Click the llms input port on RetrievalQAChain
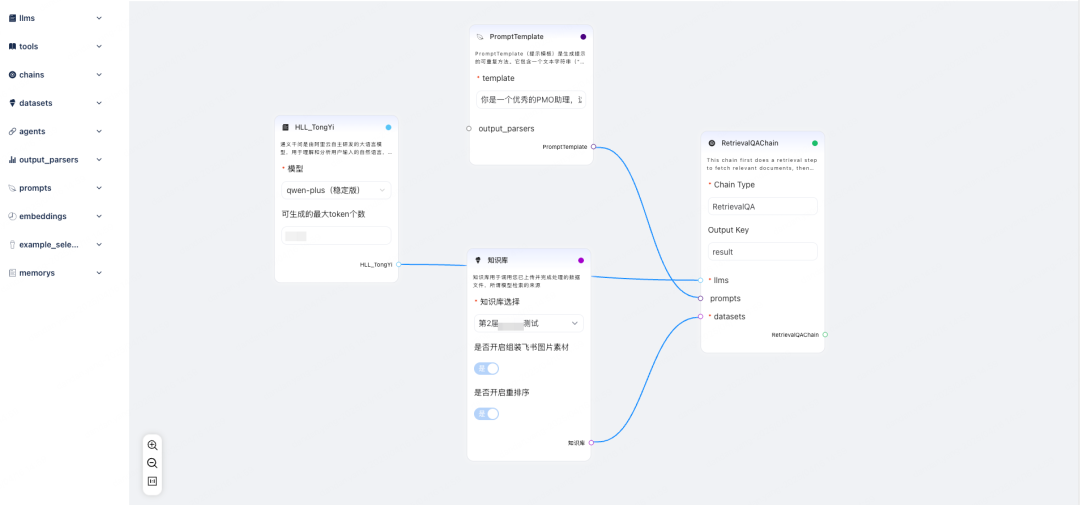Viewport: 1080px width, 505px height. (700, 280)
